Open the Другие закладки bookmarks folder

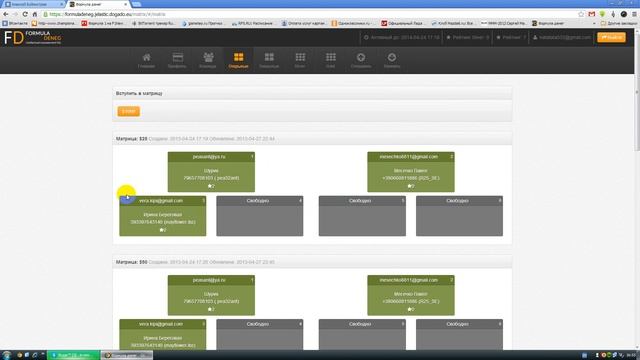(x=618, y=23)
